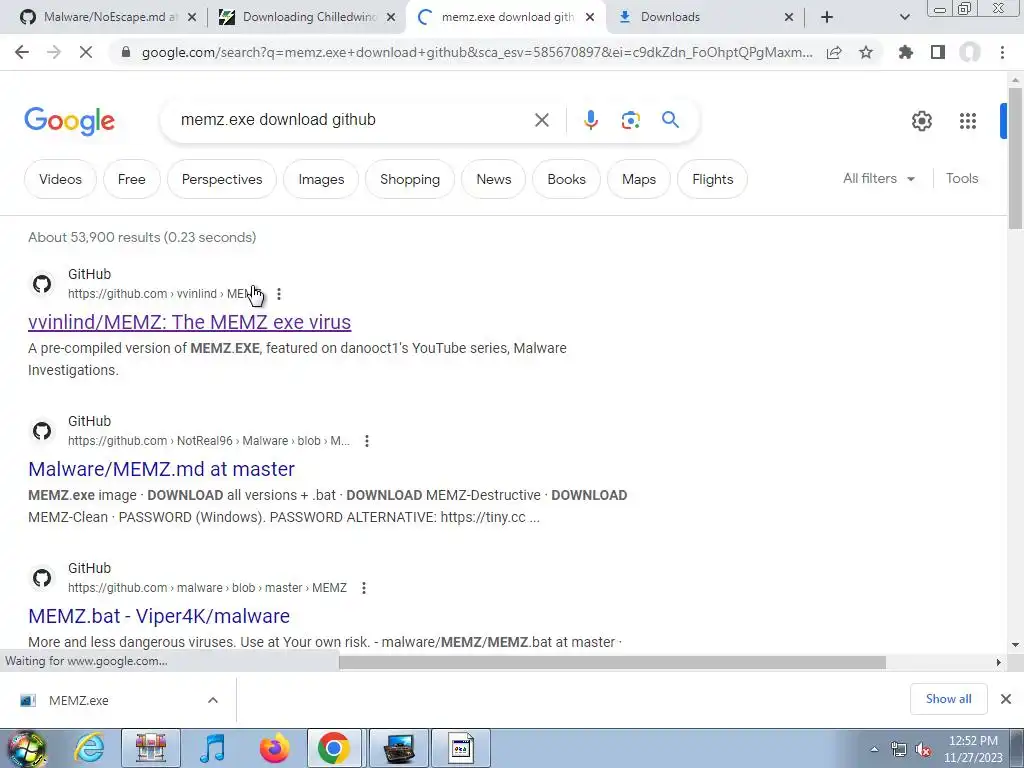Image resolution: width=1024 pixels, height=768 pixels.
Task: Close the Downloading Chilledwindows tab
Action: pos(391,17)
